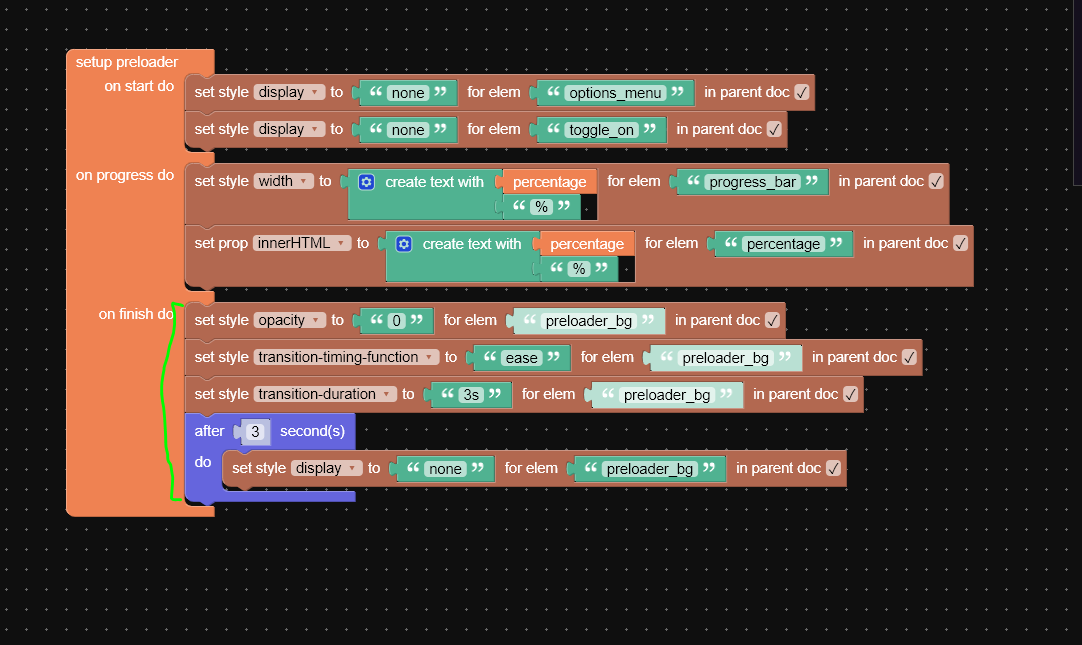Open the transition-timing-function dropdown
The height and width of the screenshot is (645, 1082).
(346, 357)
